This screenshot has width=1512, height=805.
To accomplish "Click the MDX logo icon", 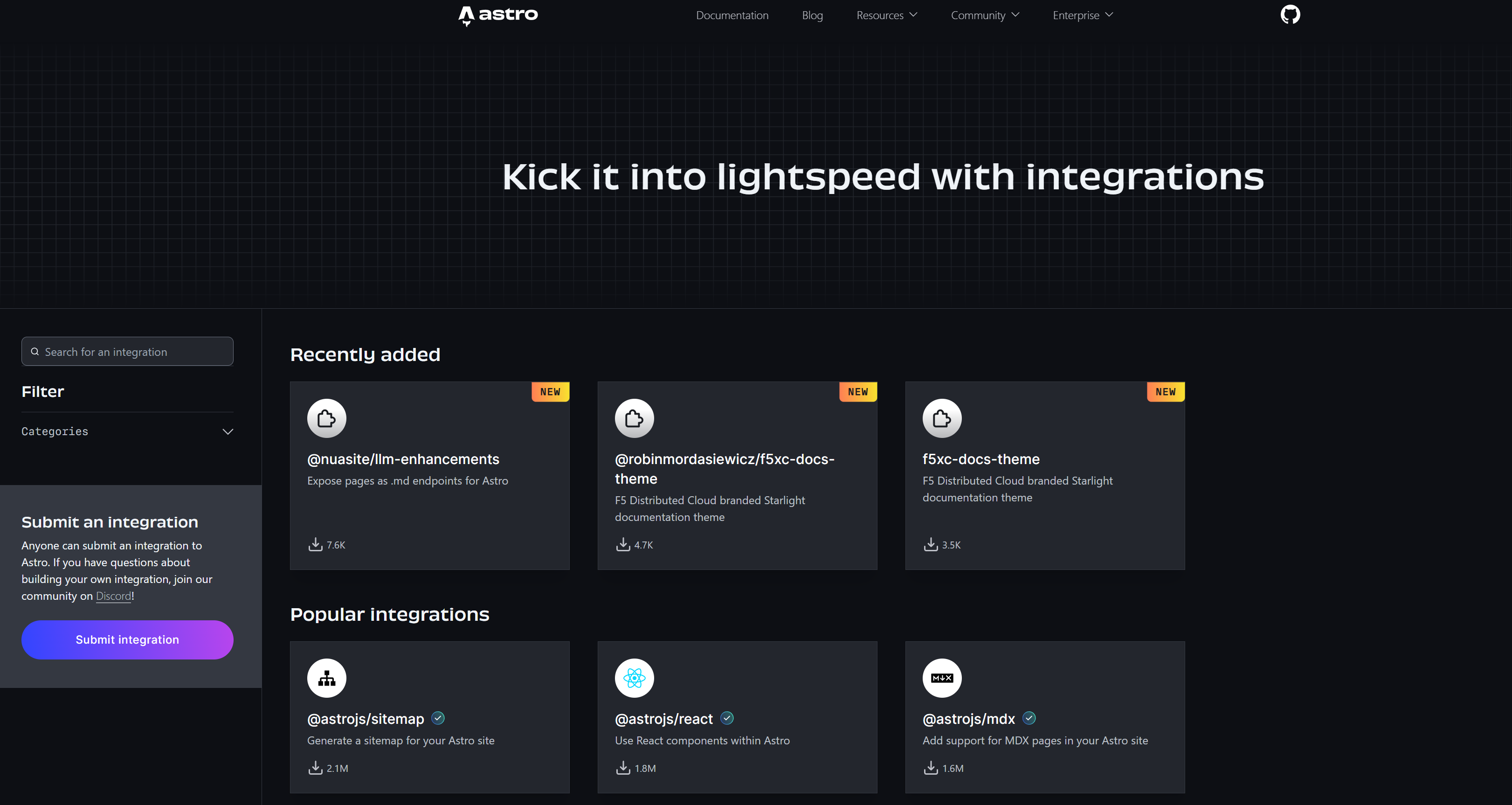I will click(941, 678).
